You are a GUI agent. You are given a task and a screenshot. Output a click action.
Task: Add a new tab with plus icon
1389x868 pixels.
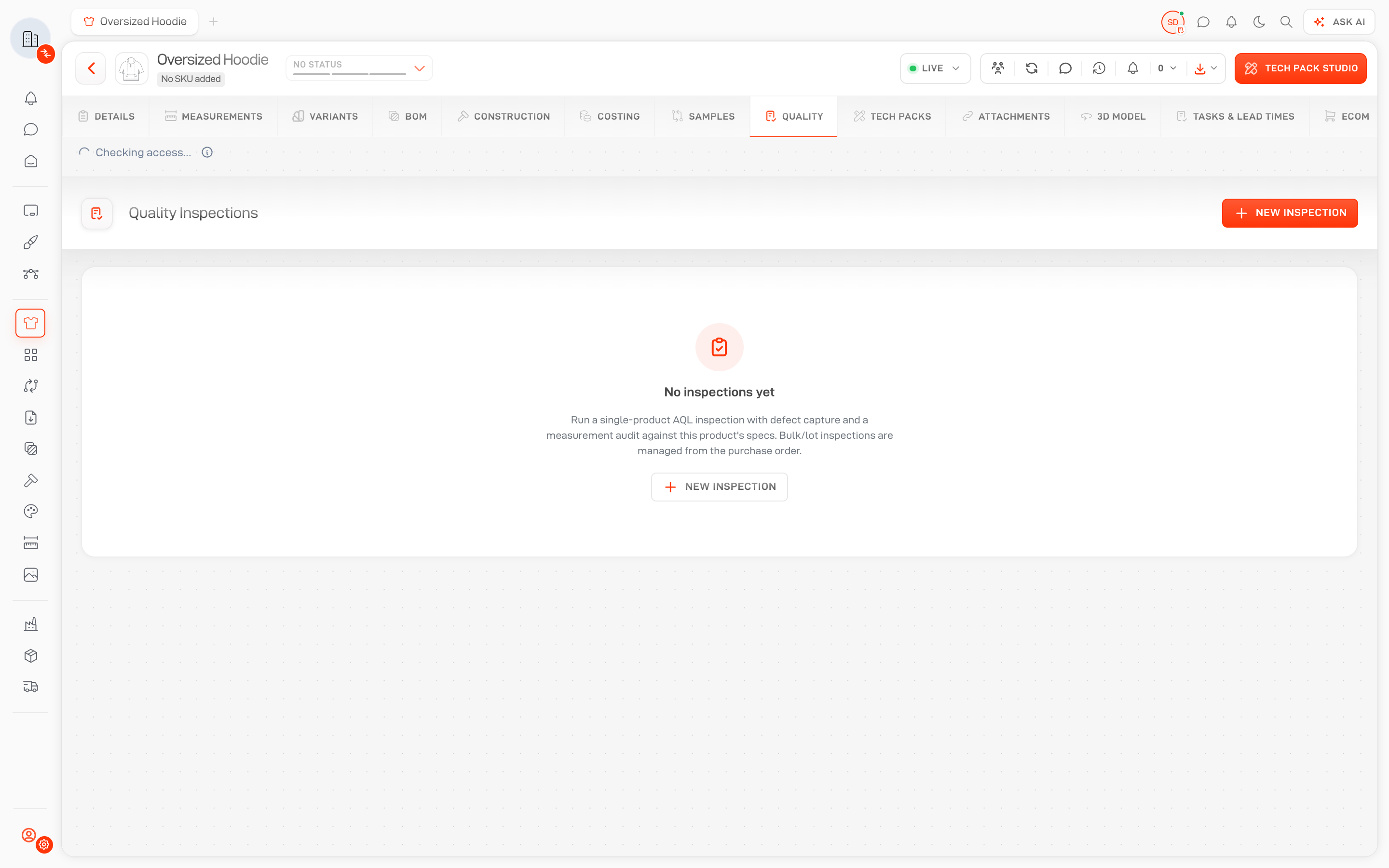click(214, 22)
